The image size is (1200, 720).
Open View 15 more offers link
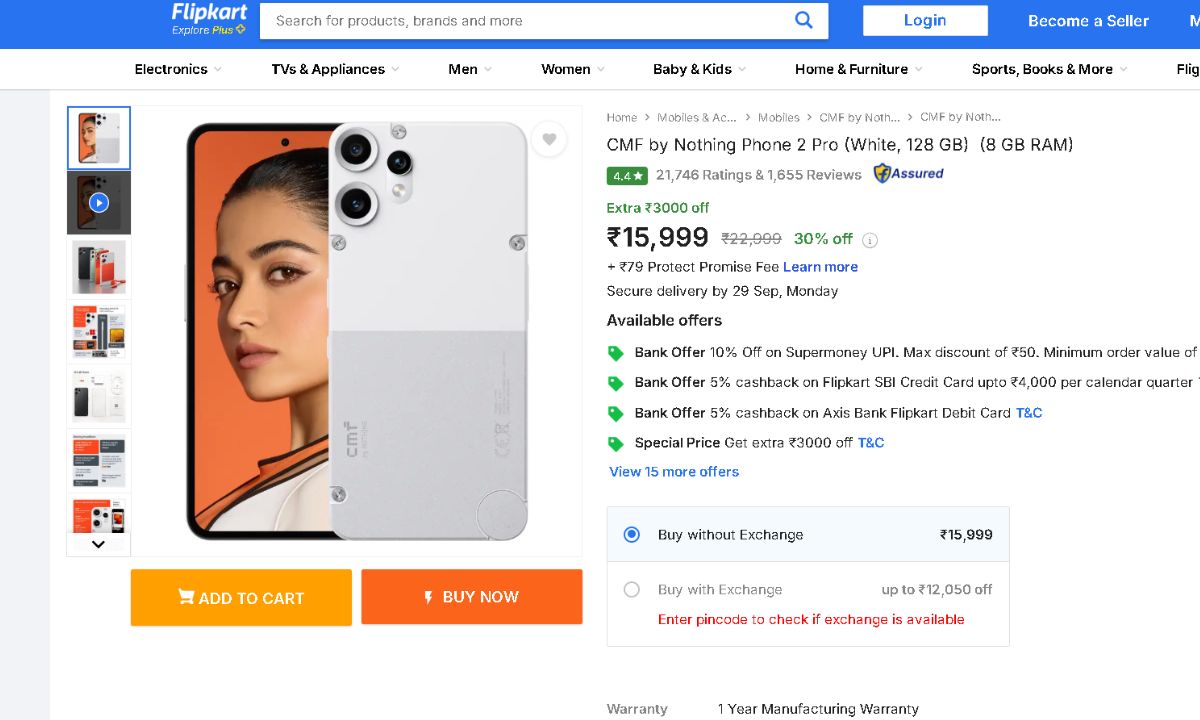674,472
